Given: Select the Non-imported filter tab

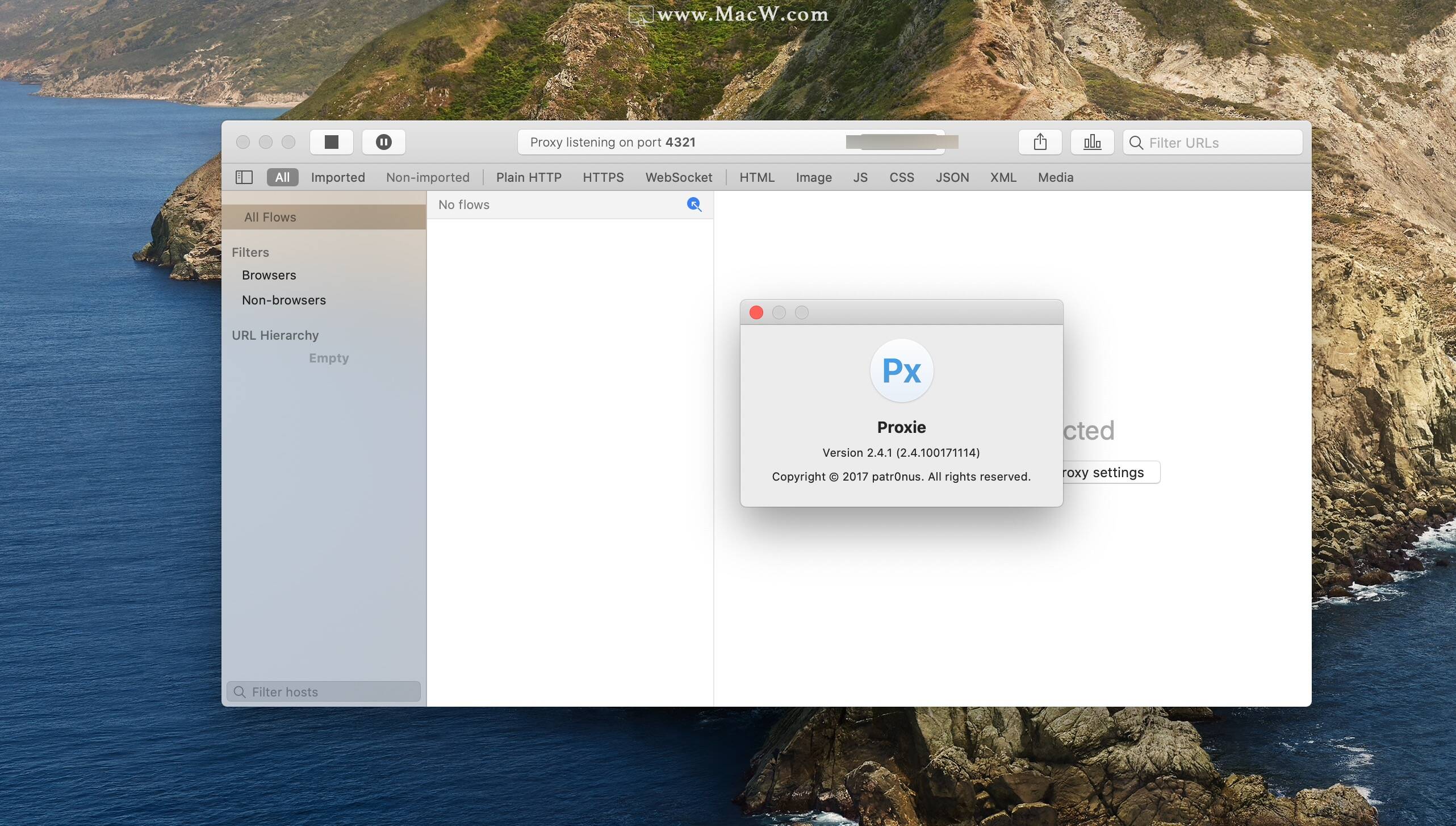Looking at the screenshot, I should point(428,177).
